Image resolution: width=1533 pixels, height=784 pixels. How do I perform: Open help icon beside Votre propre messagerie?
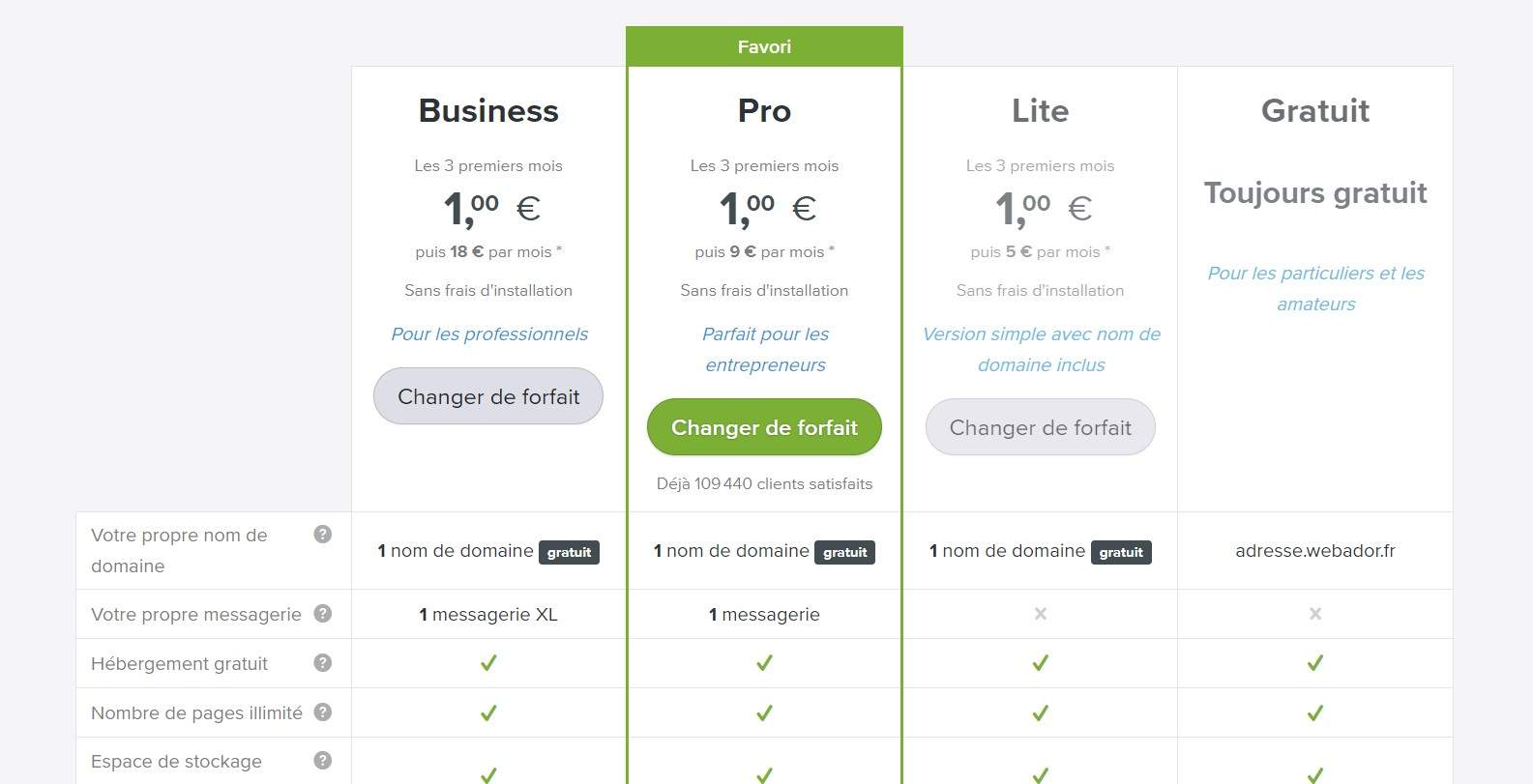pos(323,614)
